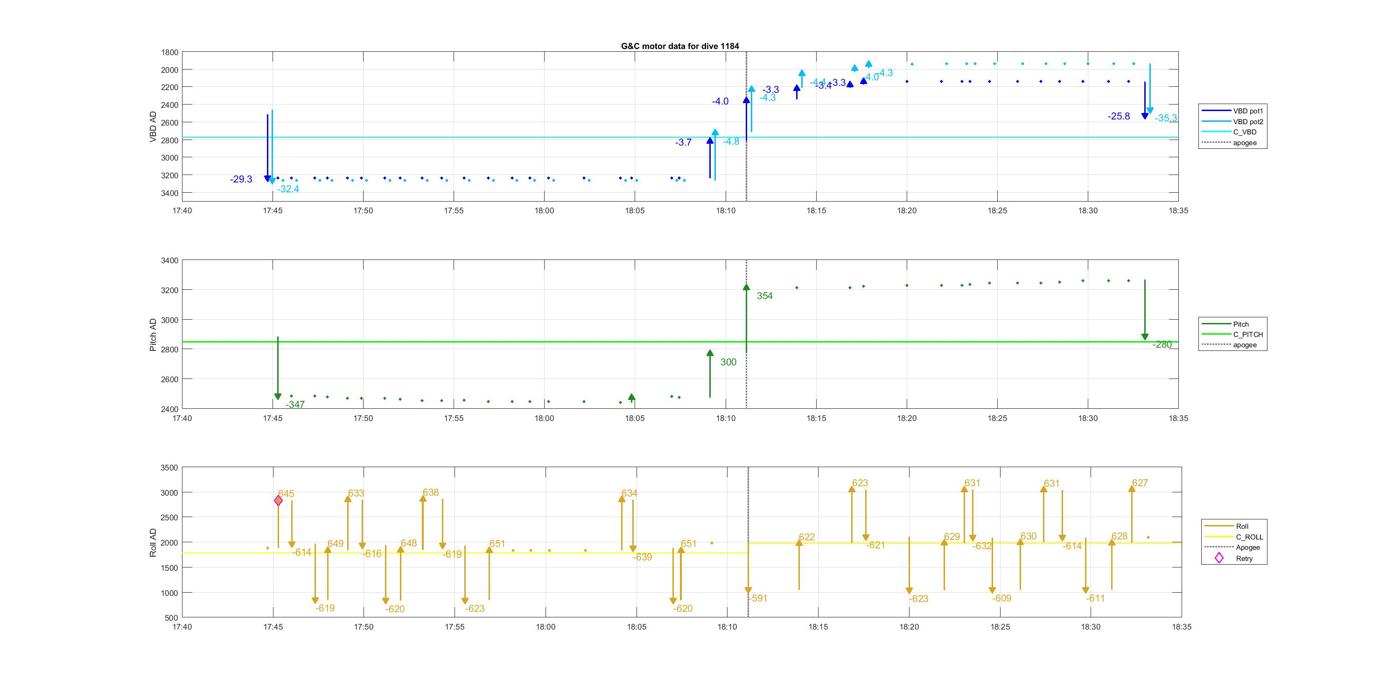1400x693 pixels.
Task: Select the 'Retry' legend entry
Action: coord(1245,559)
